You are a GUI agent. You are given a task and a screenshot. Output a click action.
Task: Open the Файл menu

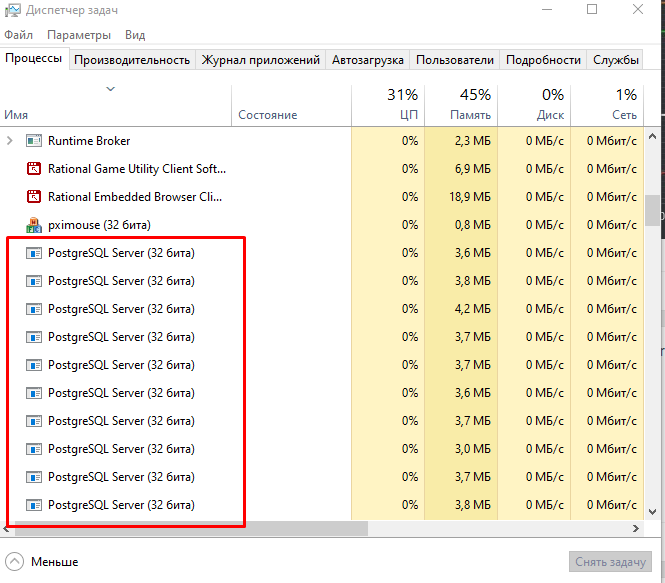tap(18, 35)
